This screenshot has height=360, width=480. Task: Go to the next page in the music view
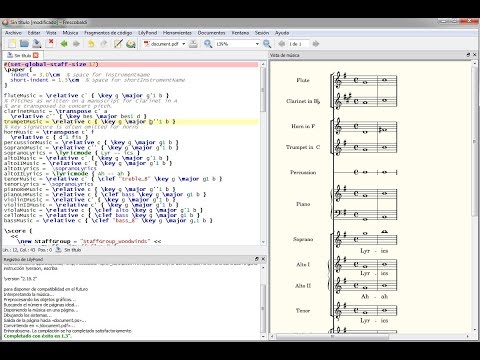[316, 44]
